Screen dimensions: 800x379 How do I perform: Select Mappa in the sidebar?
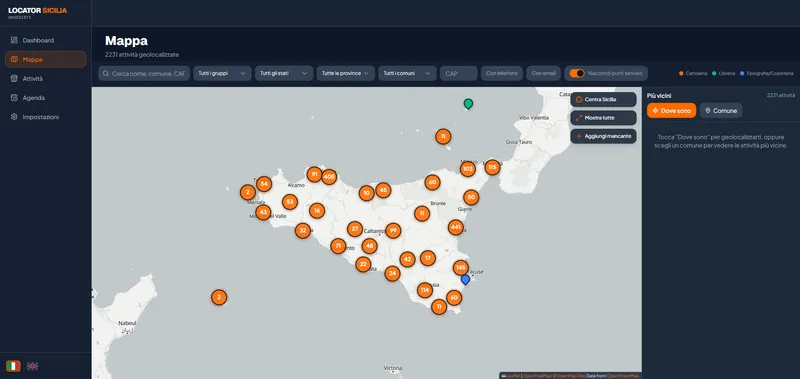[45, 59]
